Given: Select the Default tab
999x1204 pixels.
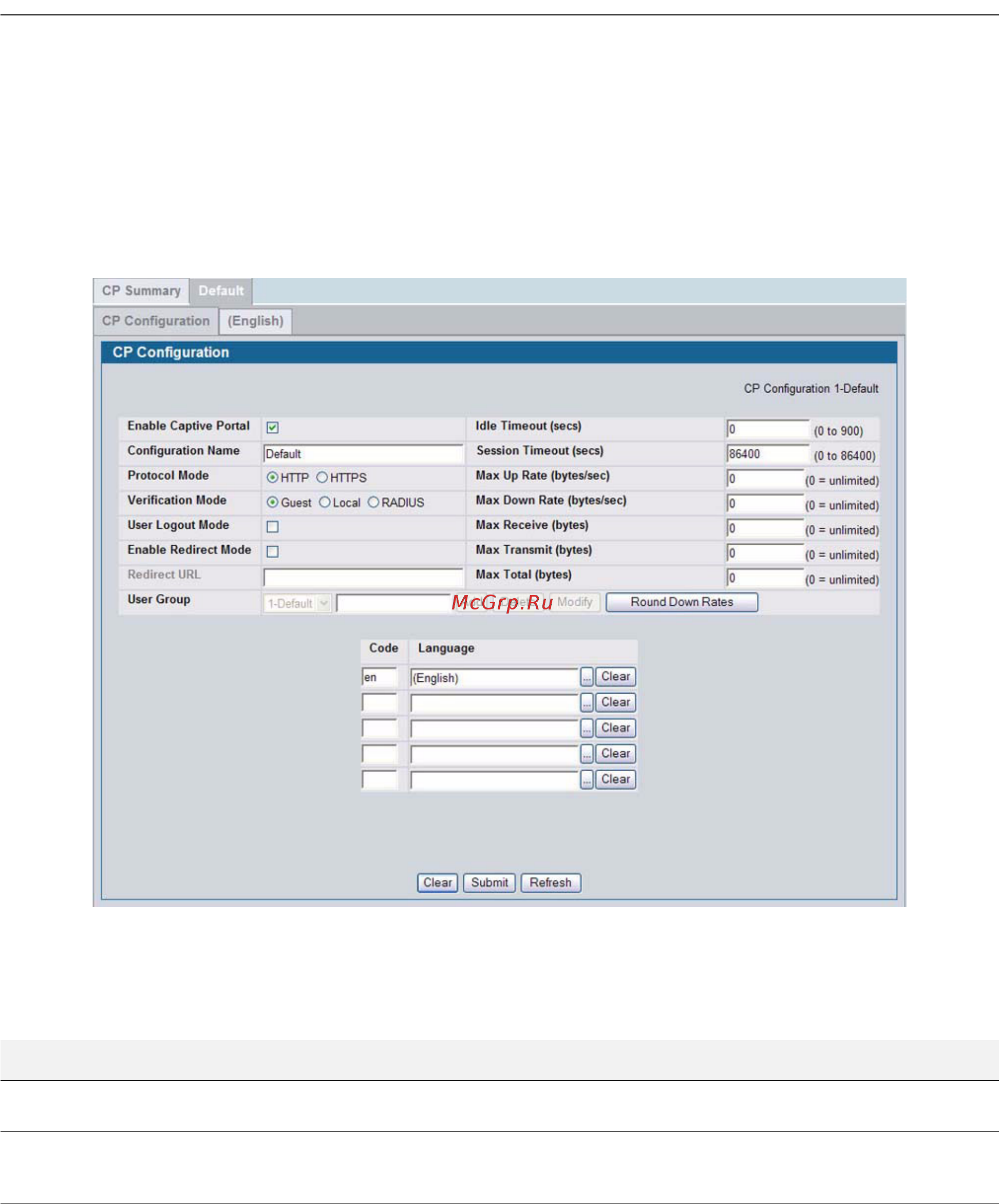Looking at the screenshot, I should (x=221, y=291).
